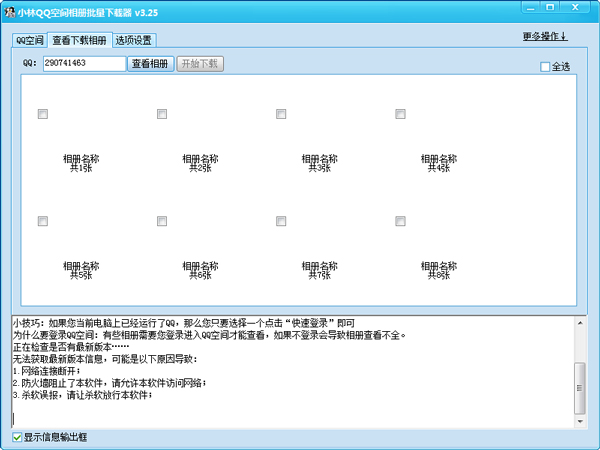The width and height of the screenshot is (600, 450).
Task: Select album label 共8张
Action: click(x=439, y=270)
